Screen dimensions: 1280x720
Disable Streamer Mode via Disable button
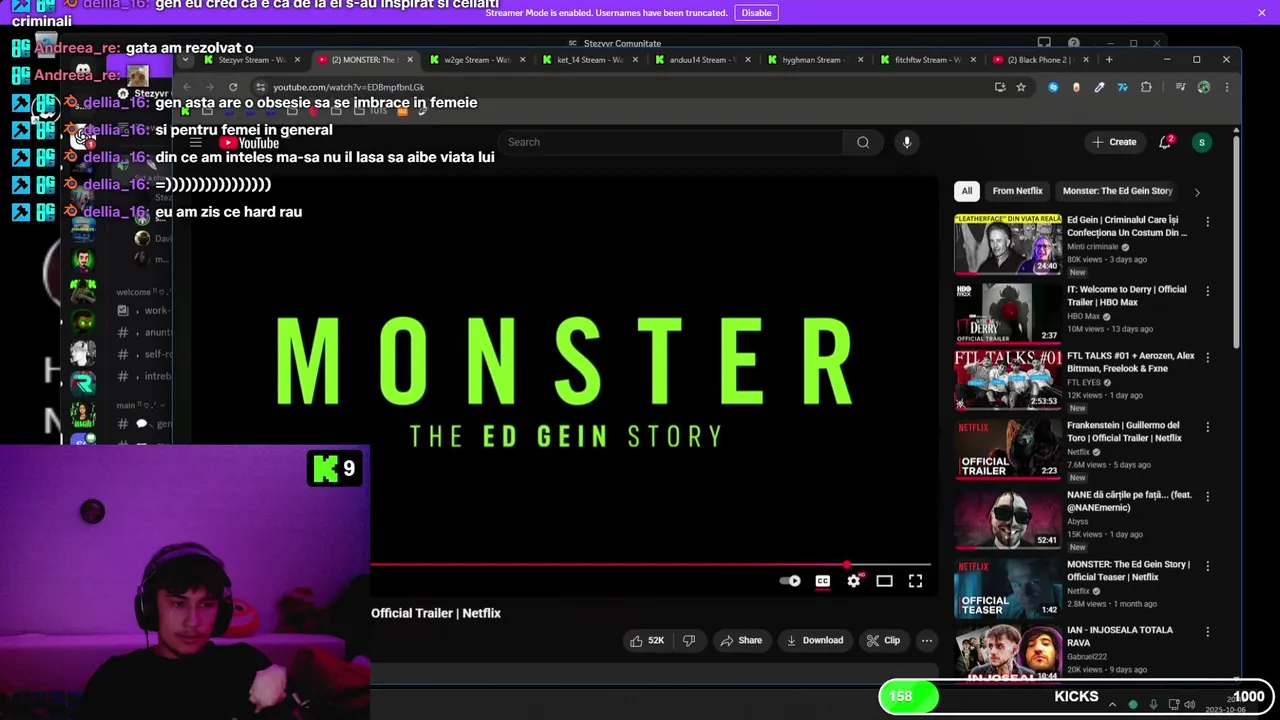pyautogui.click(x=756, y=13)
